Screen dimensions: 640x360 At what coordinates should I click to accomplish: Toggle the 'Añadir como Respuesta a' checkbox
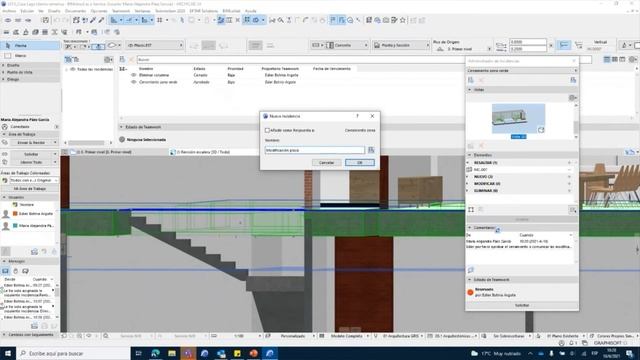click(x=267, y=130)
